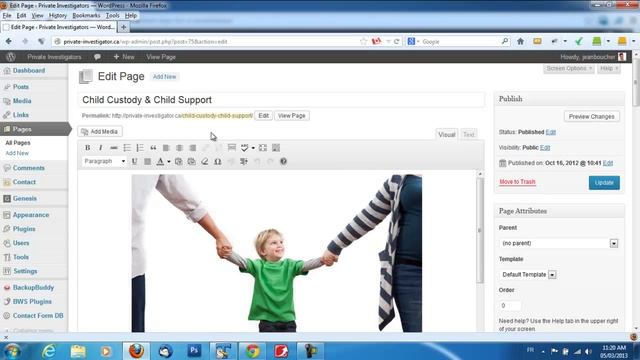Toggle the kitchen sink toolbar
Screen dimensions: 640x360
click(x=276, y=148)
